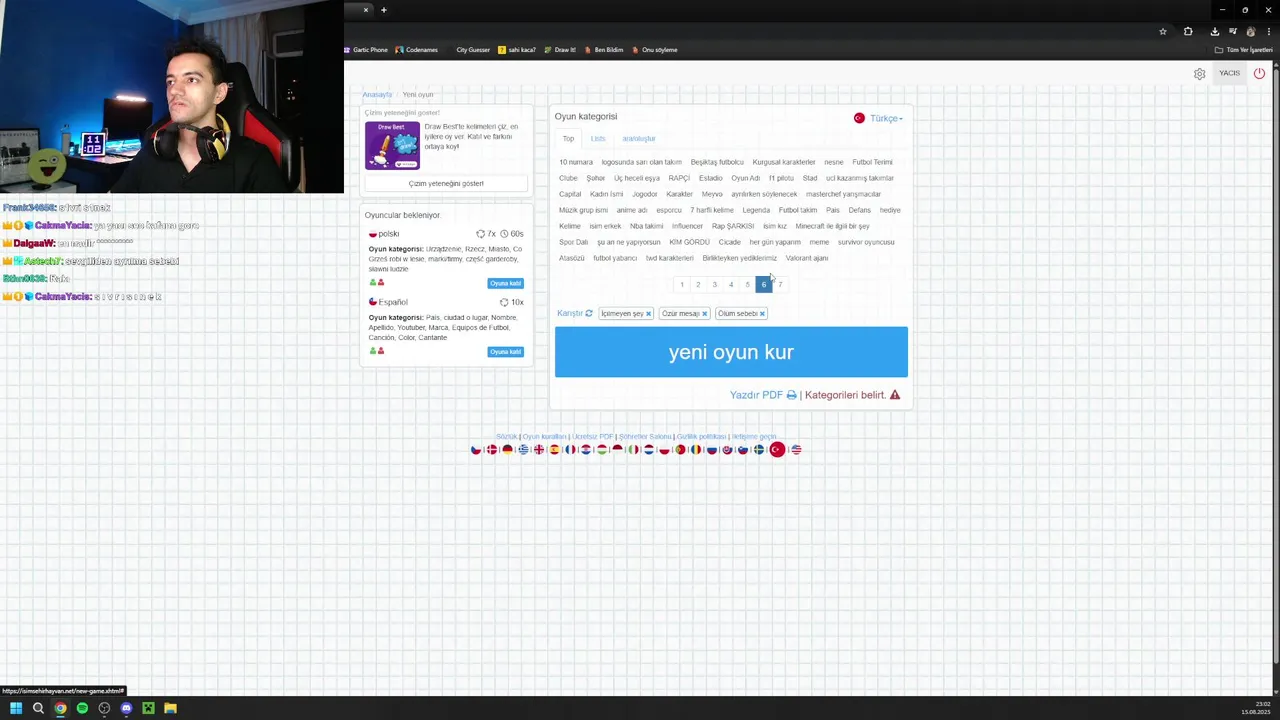Join the polski game with Oyuna katıl
The height and width of the screenshot is (720, 1280).
(x=505, y=284)
